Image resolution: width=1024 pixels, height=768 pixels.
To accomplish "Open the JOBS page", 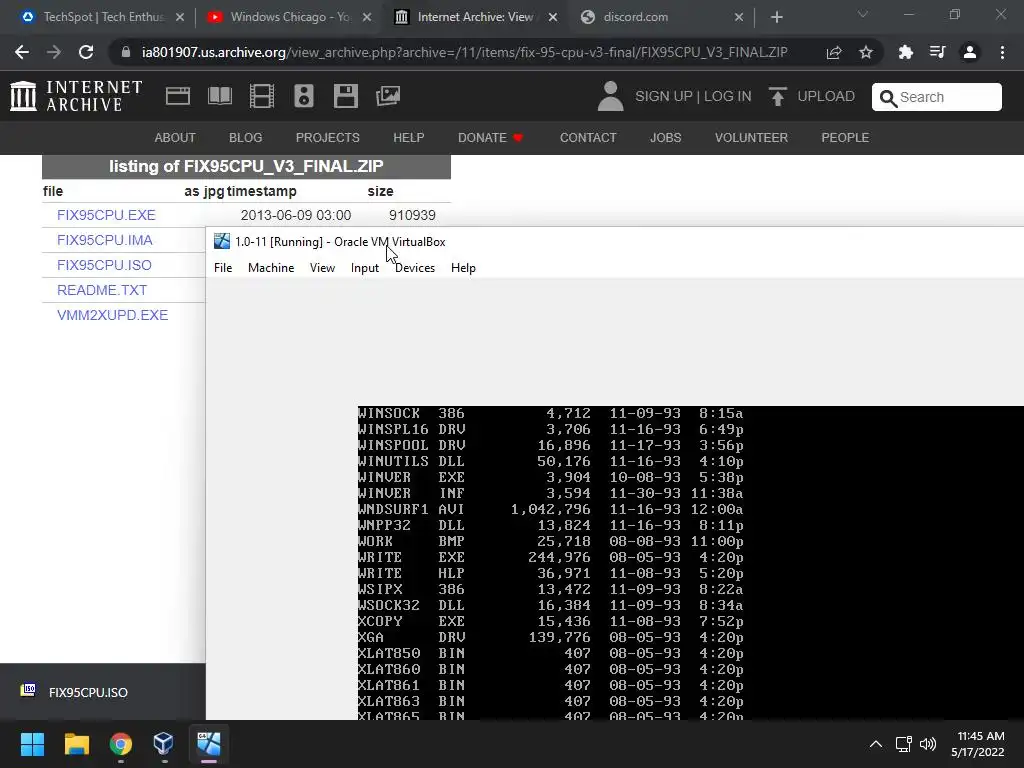I will [665, 138].
